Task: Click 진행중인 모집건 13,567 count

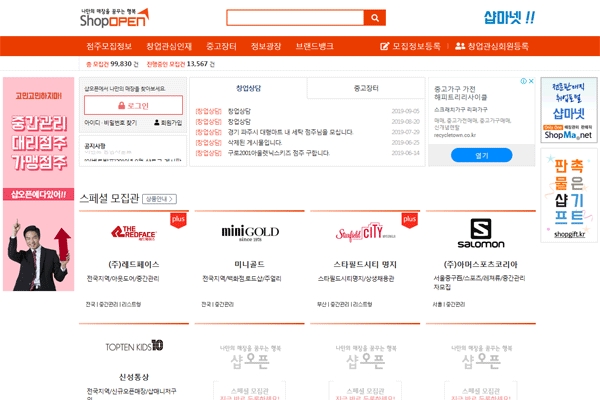Action: [181, 64]
